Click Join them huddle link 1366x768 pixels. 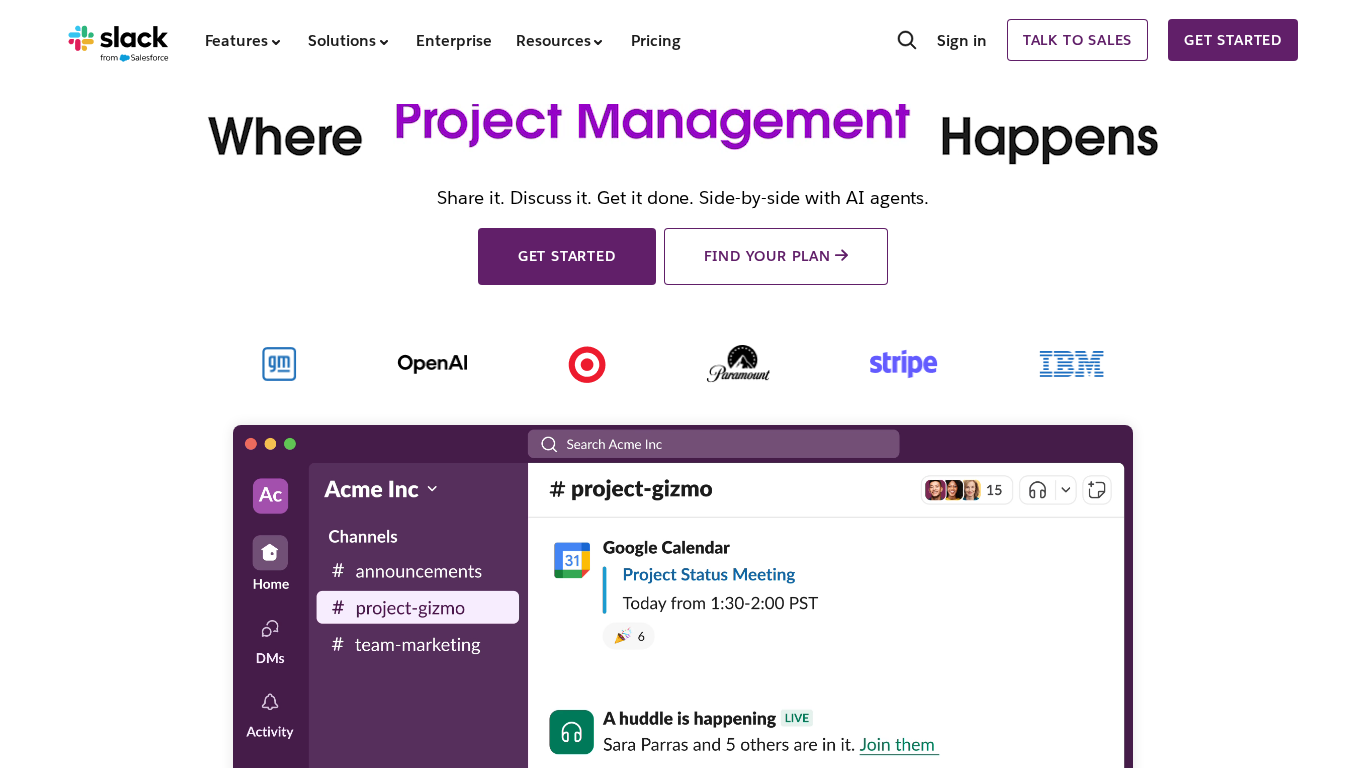pos(897,745)
